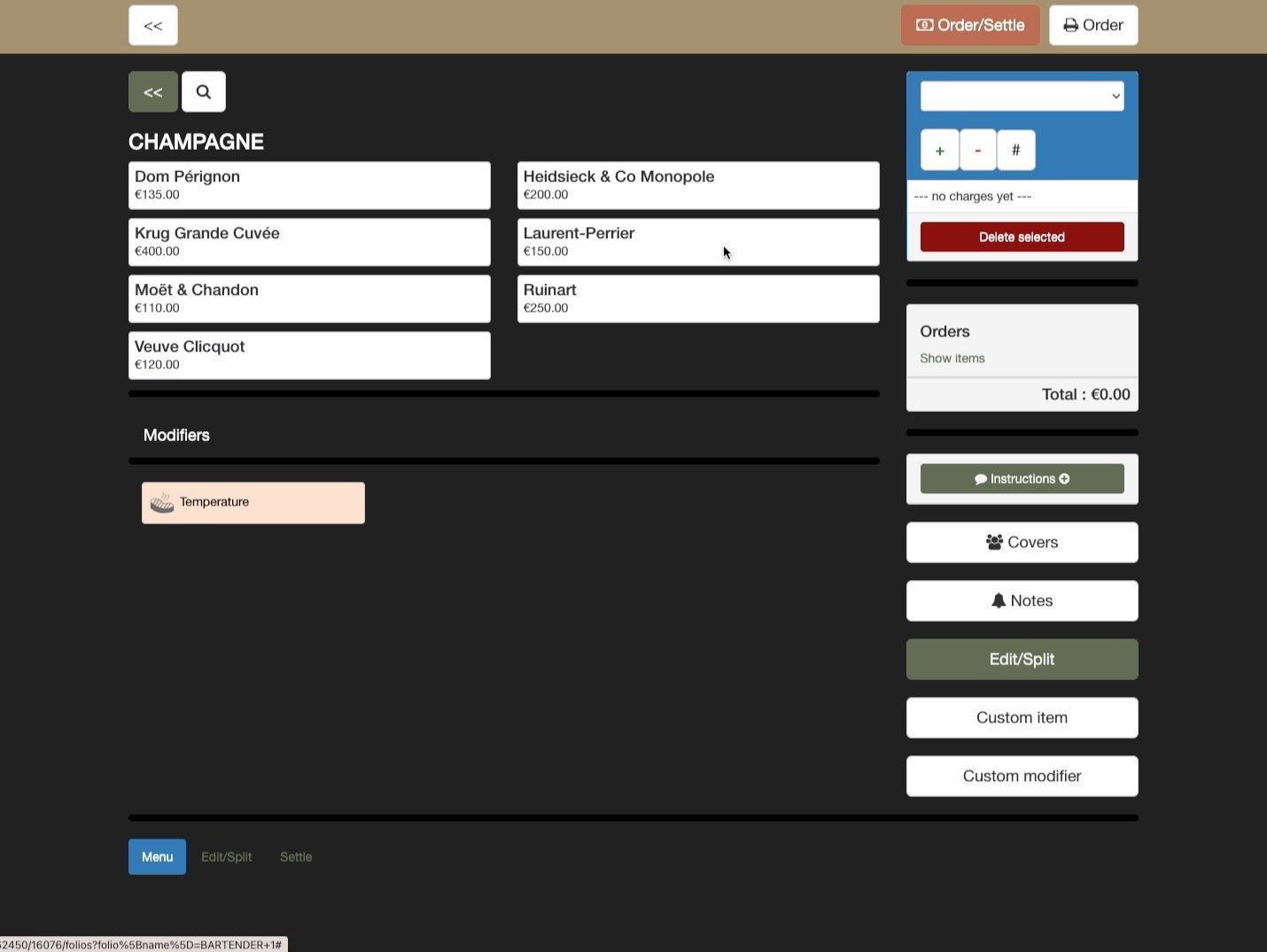The image size is (1267, 952).
Task: Switch to the bottom Edit/Split tab
Action: click(x=226, y=857)
